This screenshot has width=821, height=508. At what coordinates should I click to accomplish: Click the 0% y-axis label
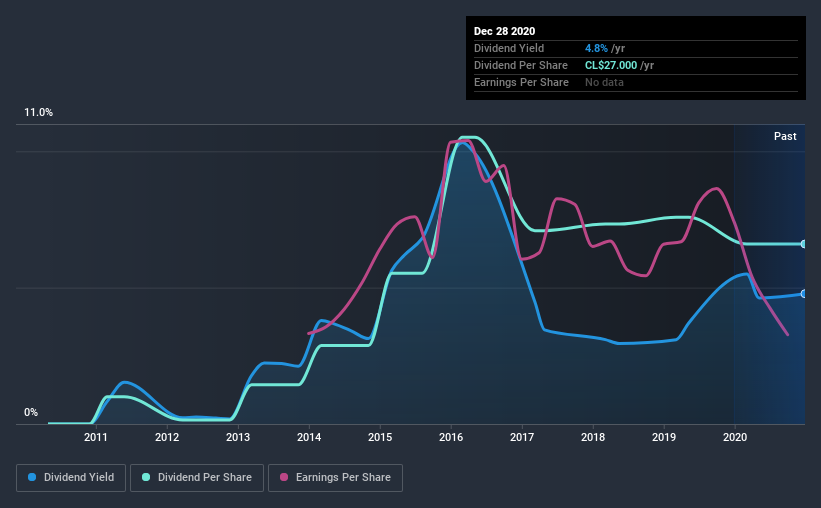31,413
